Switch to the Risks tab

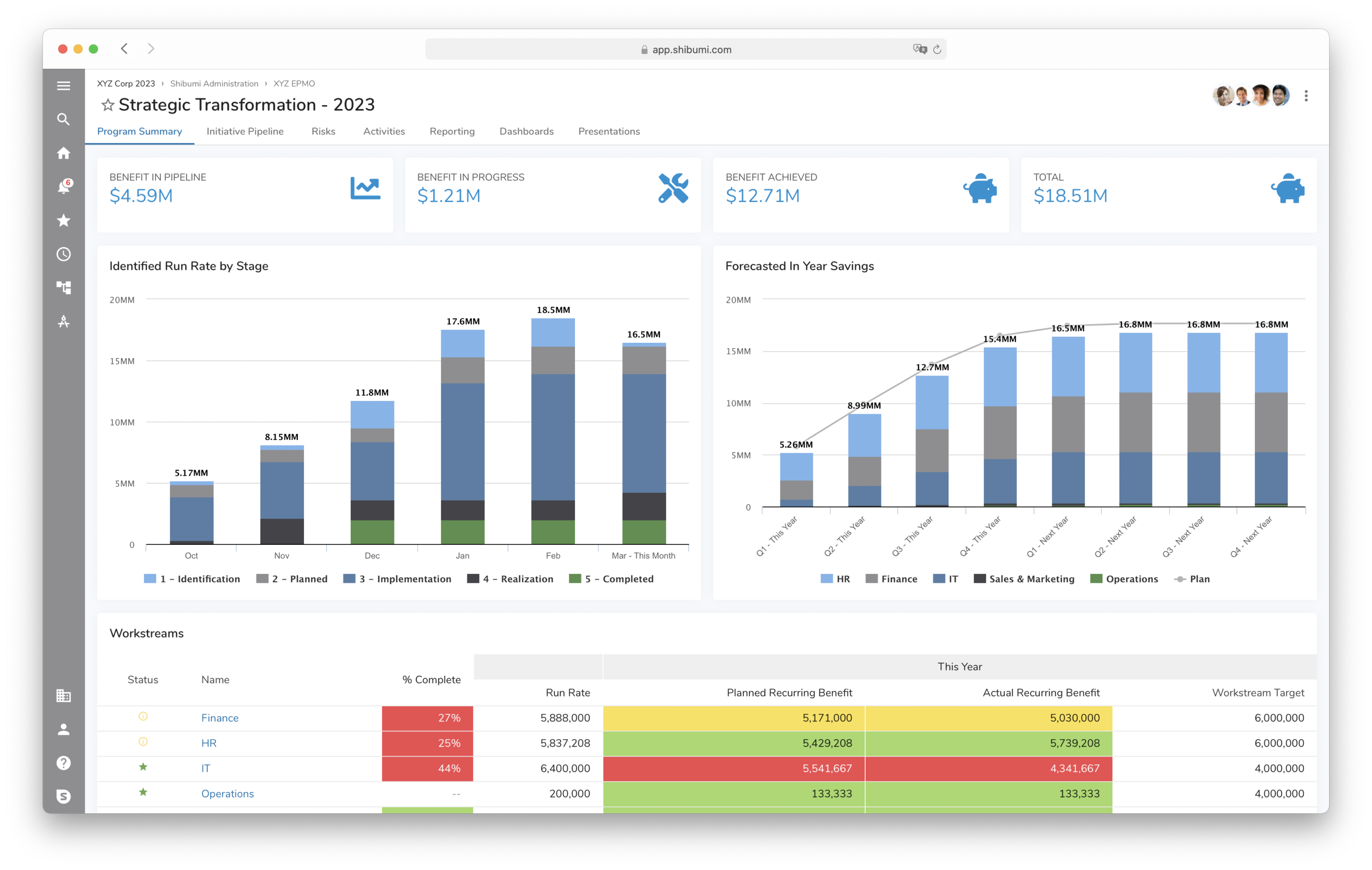322,131
